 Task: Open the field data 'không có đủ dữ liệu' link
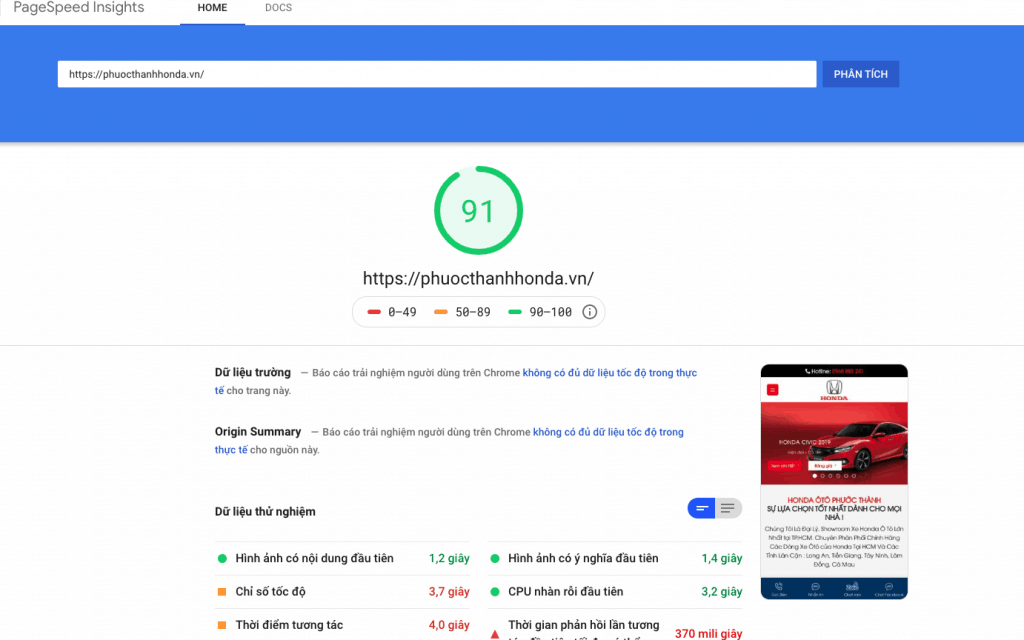[x=609, y=373]
